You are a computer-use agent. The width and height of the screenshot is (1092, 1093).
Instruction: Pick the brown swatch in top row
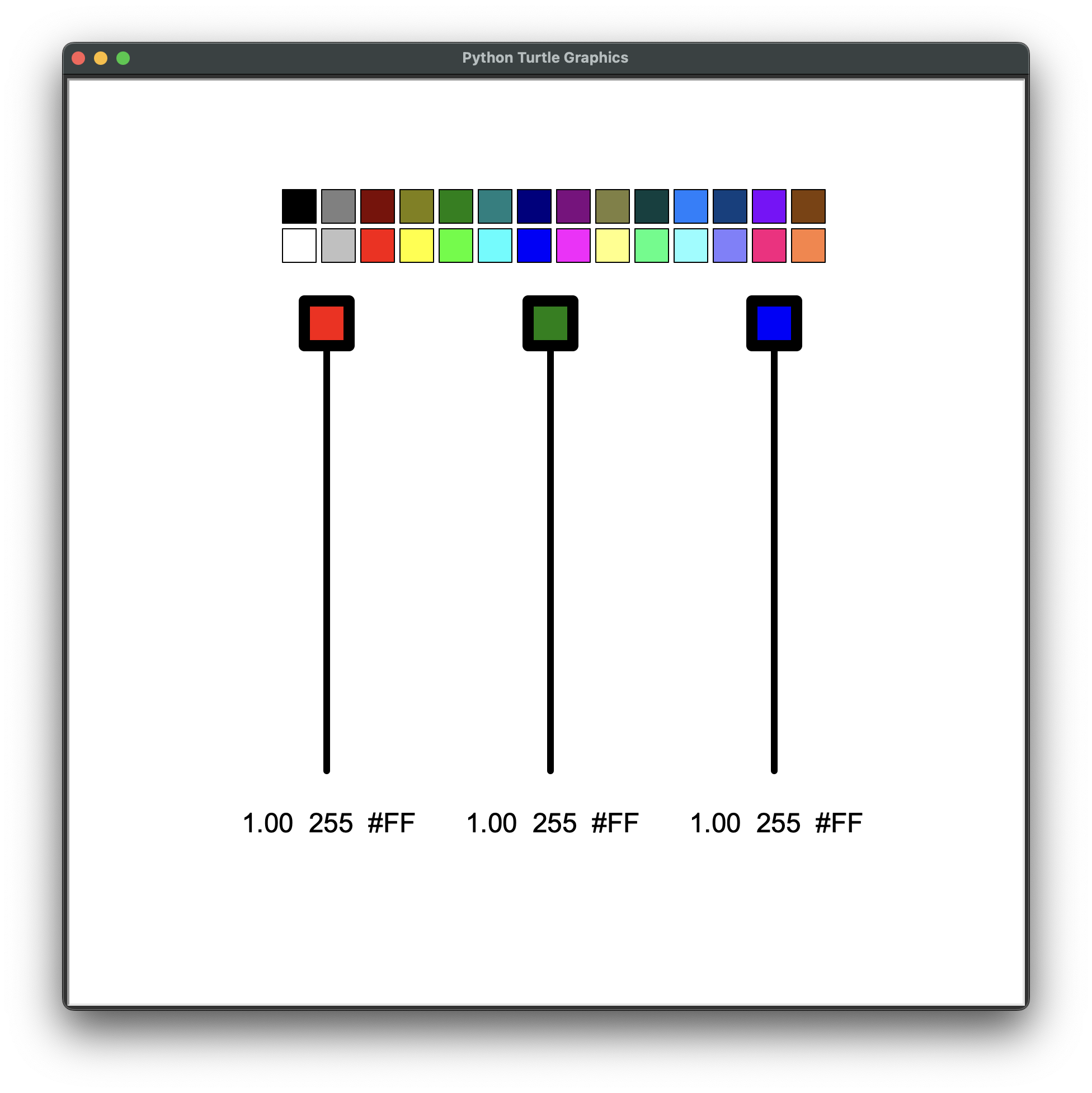point(808,206)
